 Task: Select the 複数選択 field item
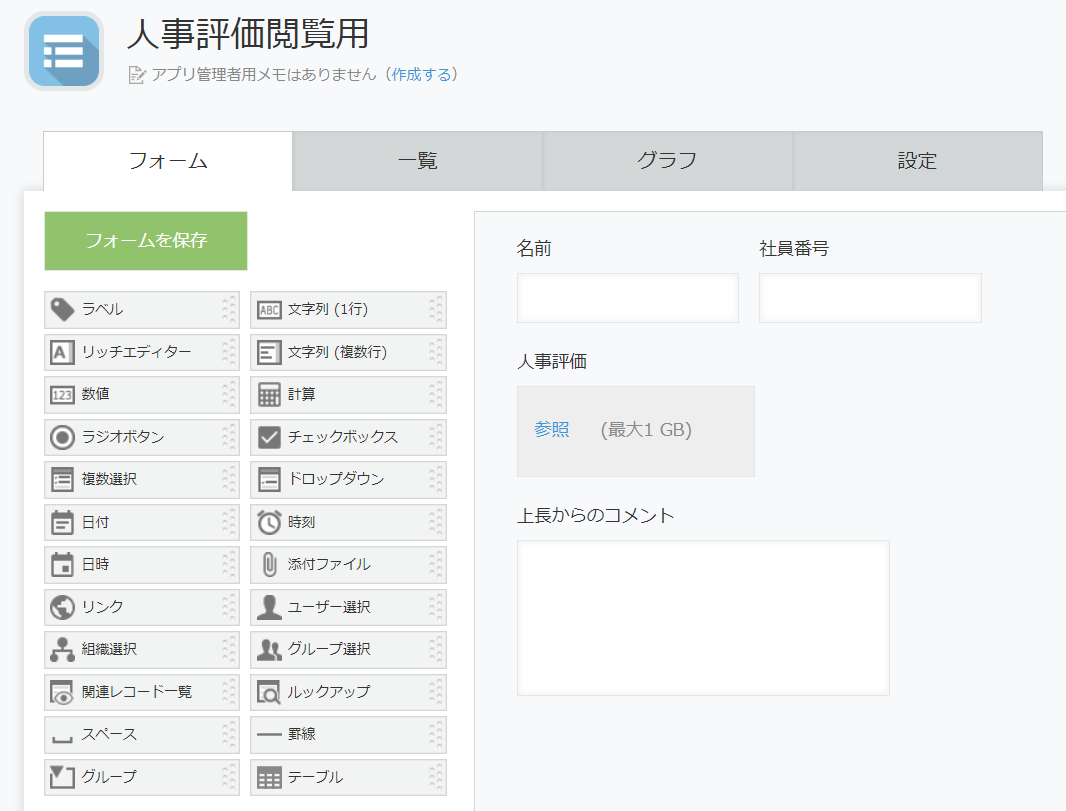[x=142, y=479]
